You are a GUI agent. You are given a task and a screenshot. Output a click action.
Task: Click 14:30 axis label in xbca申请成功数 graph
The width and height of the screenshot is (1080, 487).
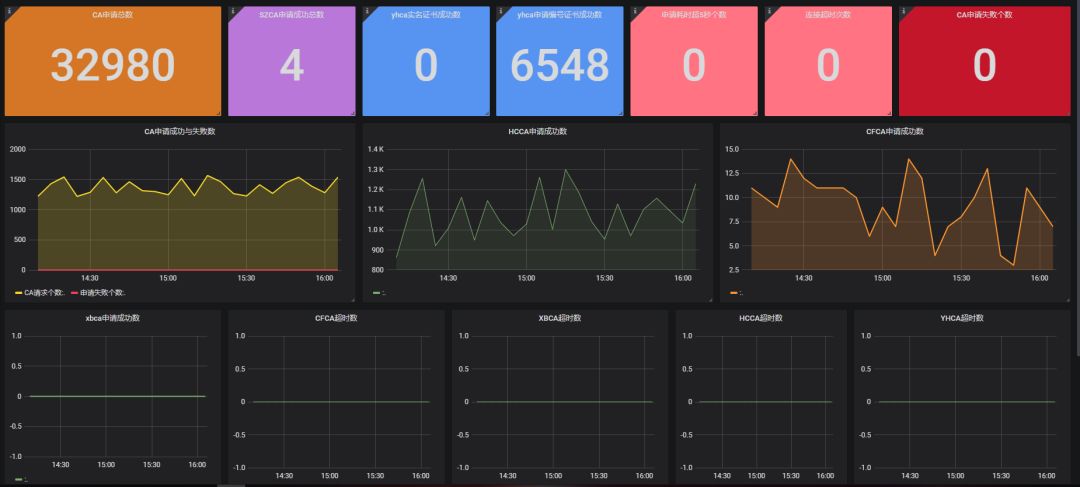tap(61, 464)
